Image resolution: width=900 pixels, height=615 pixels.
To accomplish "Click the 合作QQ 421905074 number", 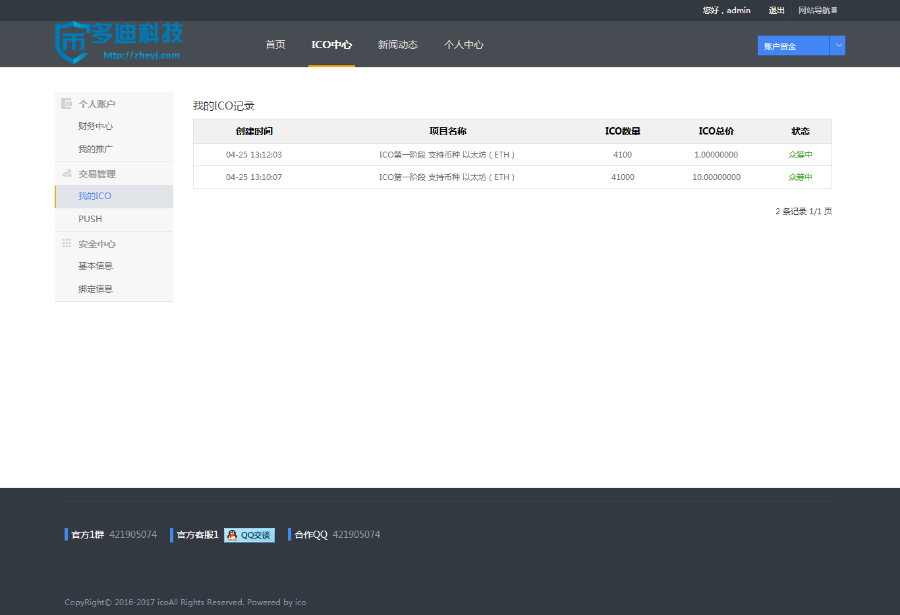I will click(x=356, y=535).
